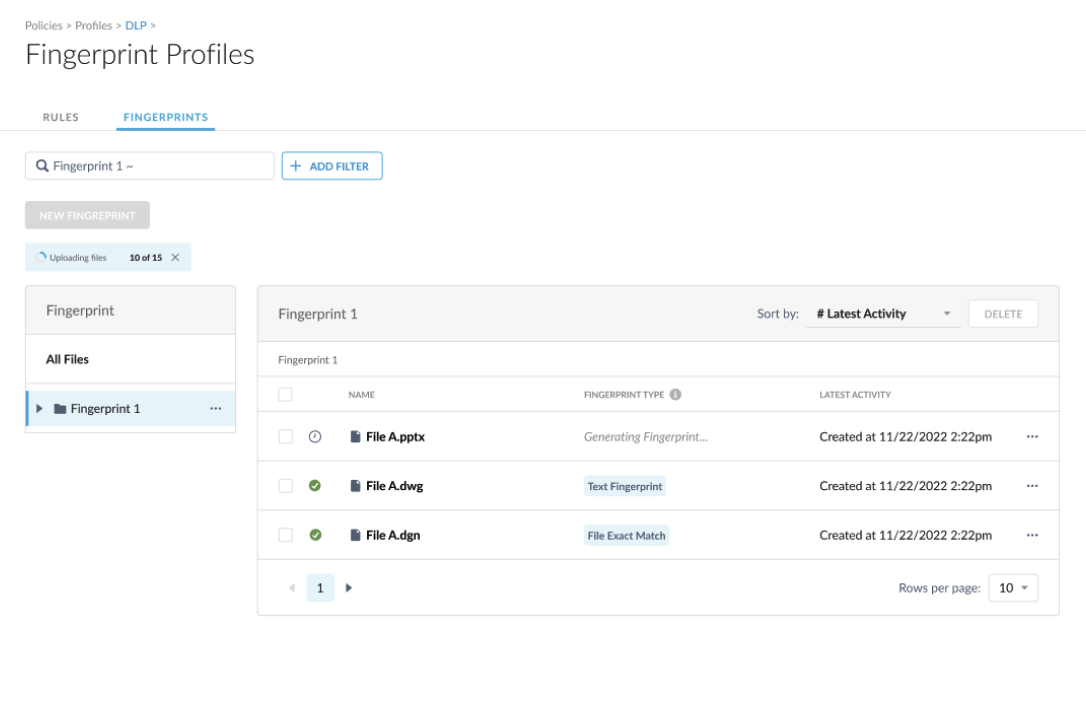Viewport: 1086px width, 712px height.
Task: Toggle the select-all checkbox in table header
Action: pos(286,395)
